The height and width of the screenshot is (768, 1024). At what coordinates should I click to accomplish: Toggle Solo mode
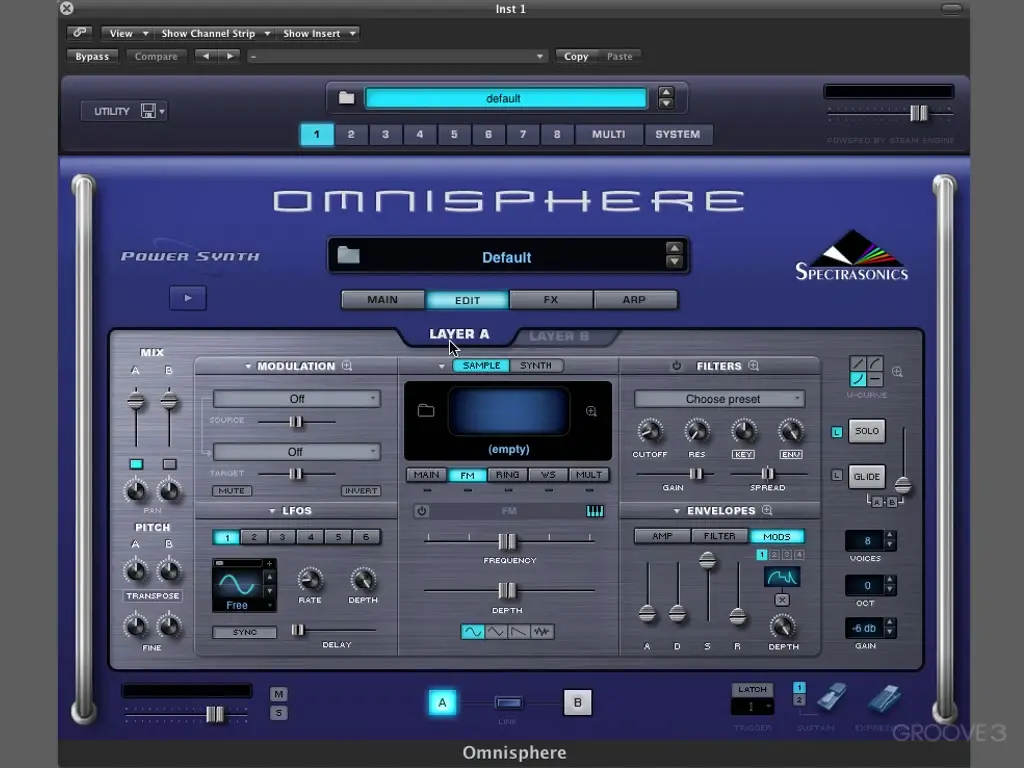pyautogui.click(x=867, y=431)
